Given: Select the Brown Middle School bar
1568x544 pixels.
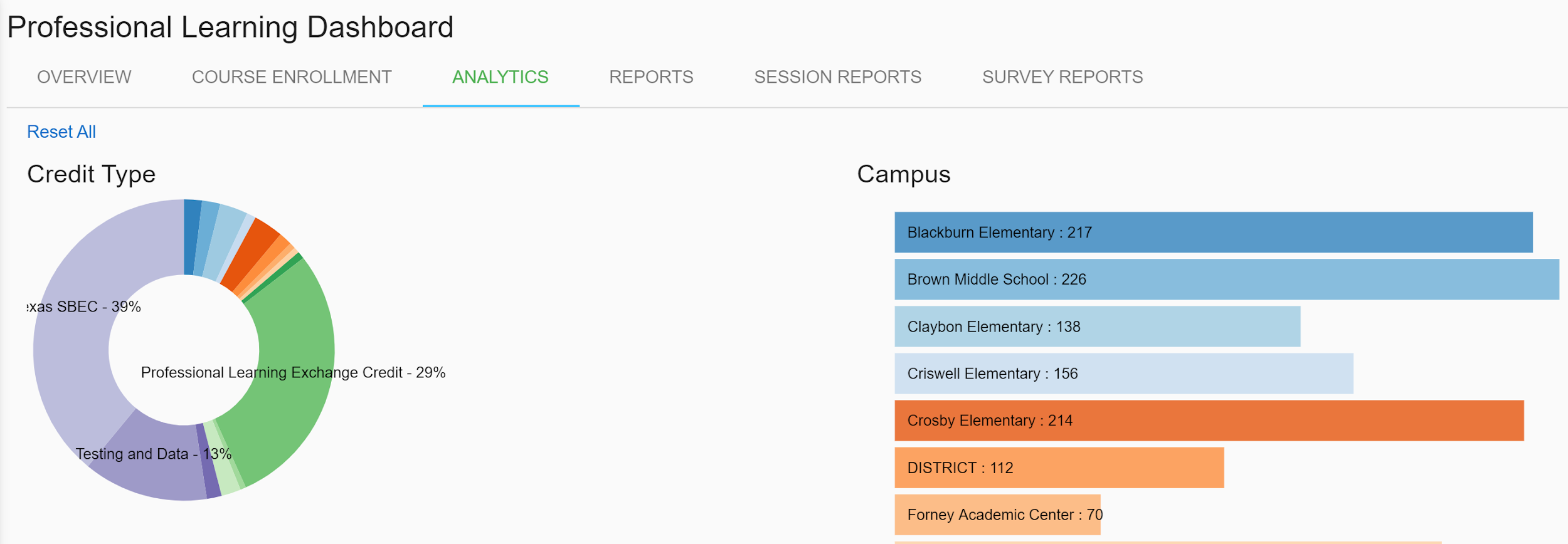Looking at the screenshot, I should pos(1226,280).
